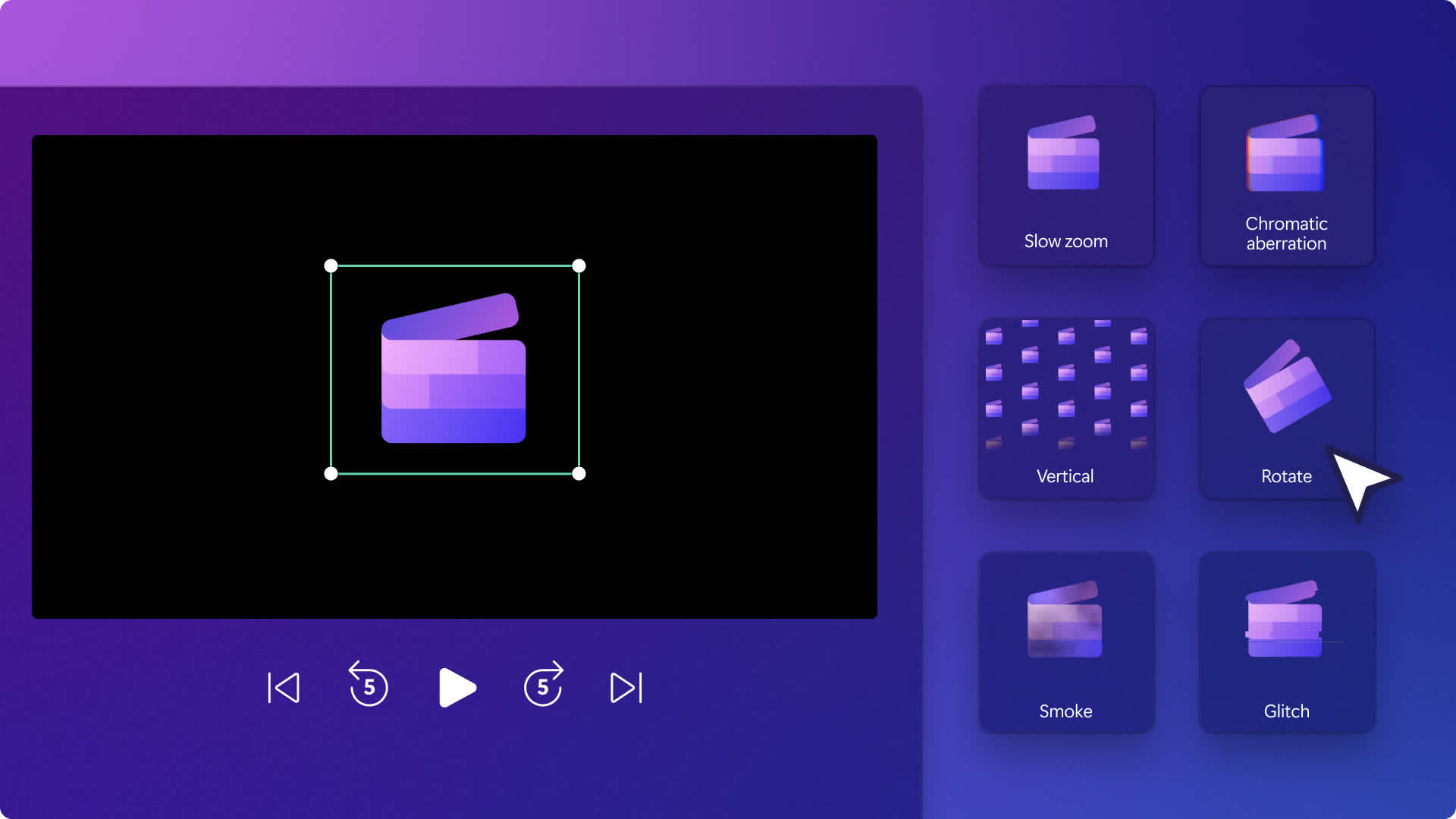Skip to the start of the video

284,688
